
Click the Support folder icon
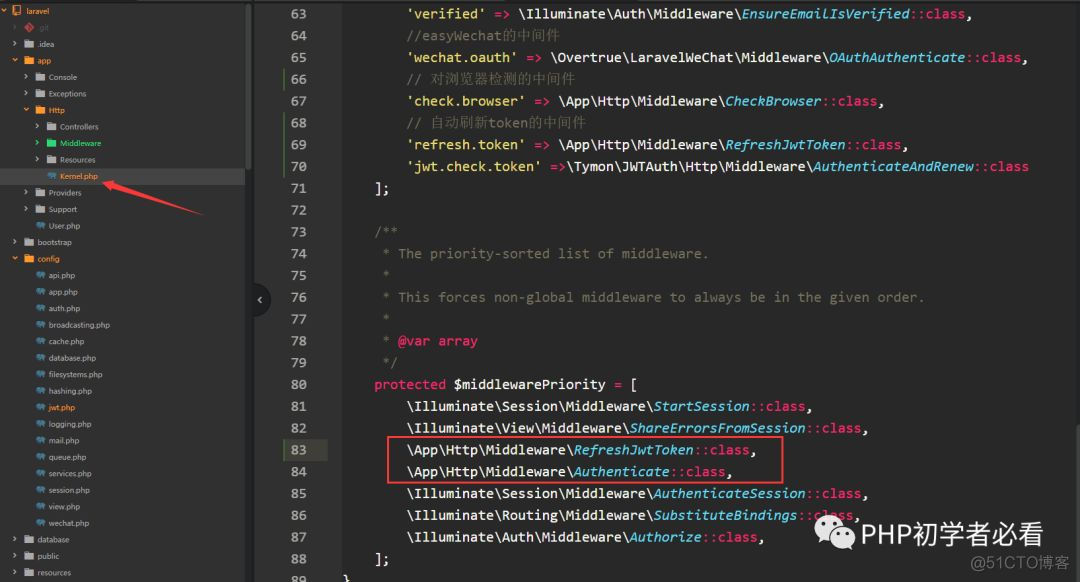tap(40, 209)
